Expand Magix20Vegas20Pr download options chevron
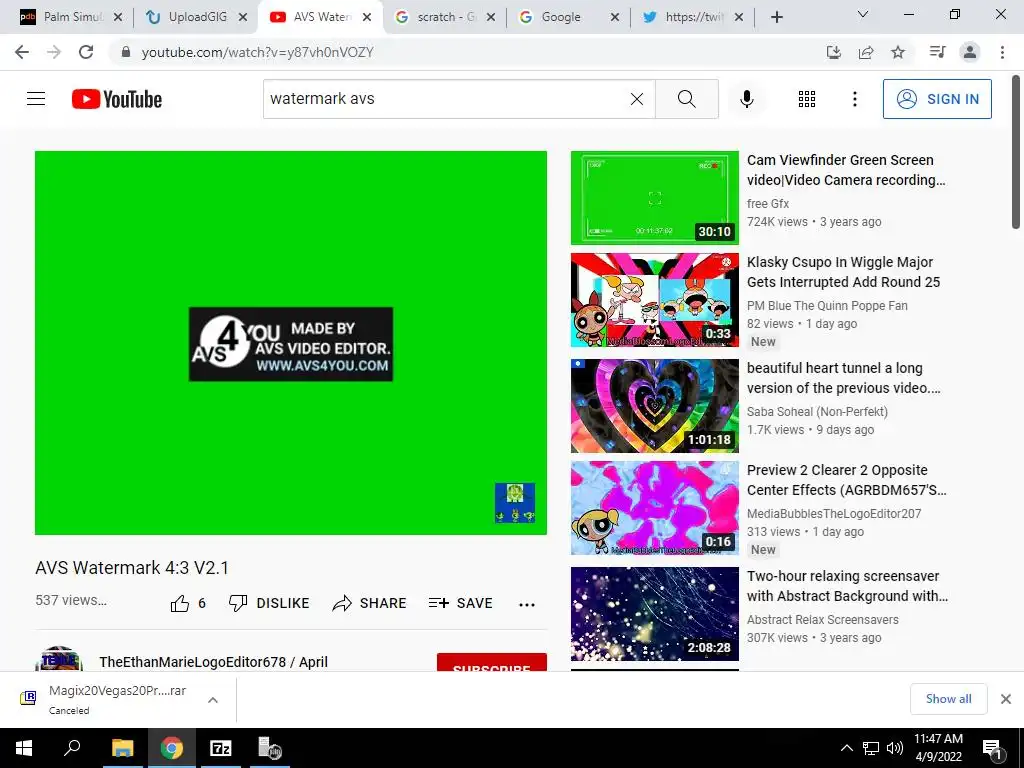 tap(212, 700)
